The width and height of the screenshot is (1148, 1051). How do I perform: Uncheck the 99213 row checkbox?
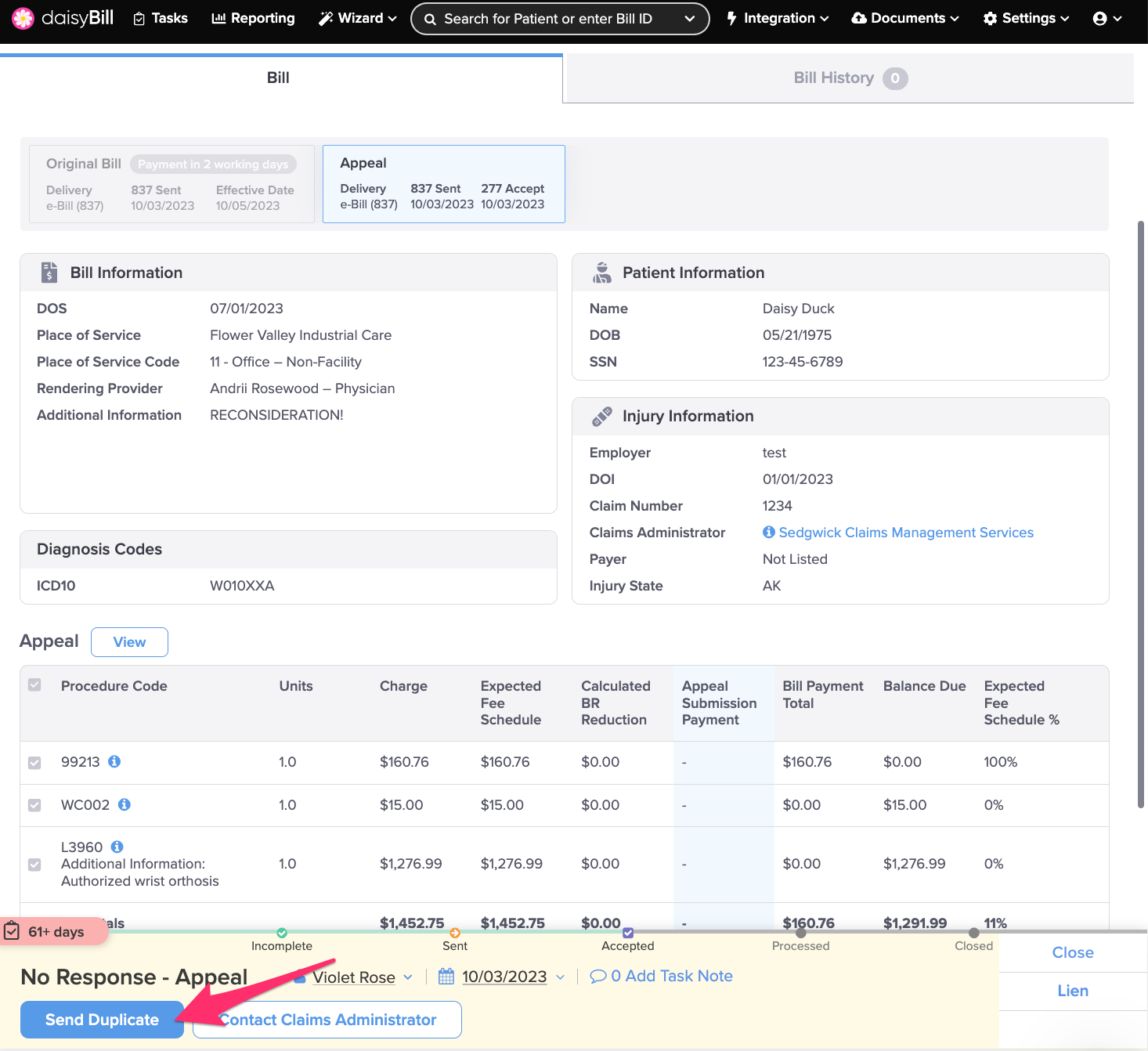(34, 763)
